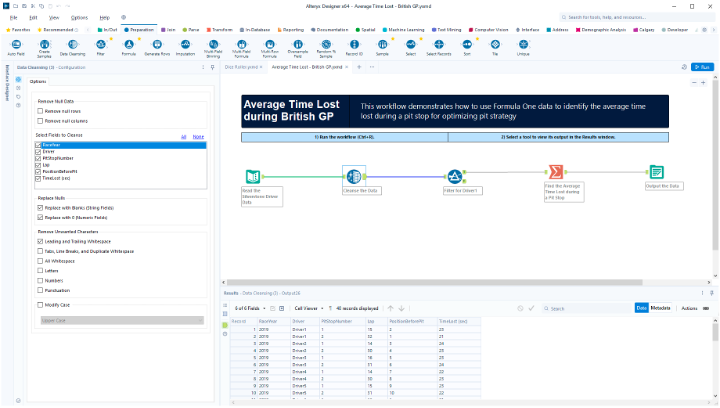
Task: Zoom in on the canvas
Action: tap(703, 83)
